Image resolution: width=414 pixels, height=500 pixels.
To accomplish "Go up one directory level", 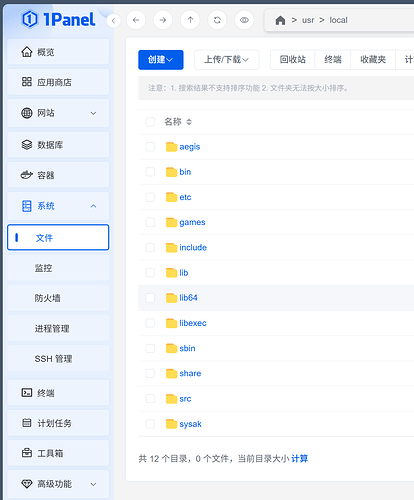I will click(x=190, y=20).
